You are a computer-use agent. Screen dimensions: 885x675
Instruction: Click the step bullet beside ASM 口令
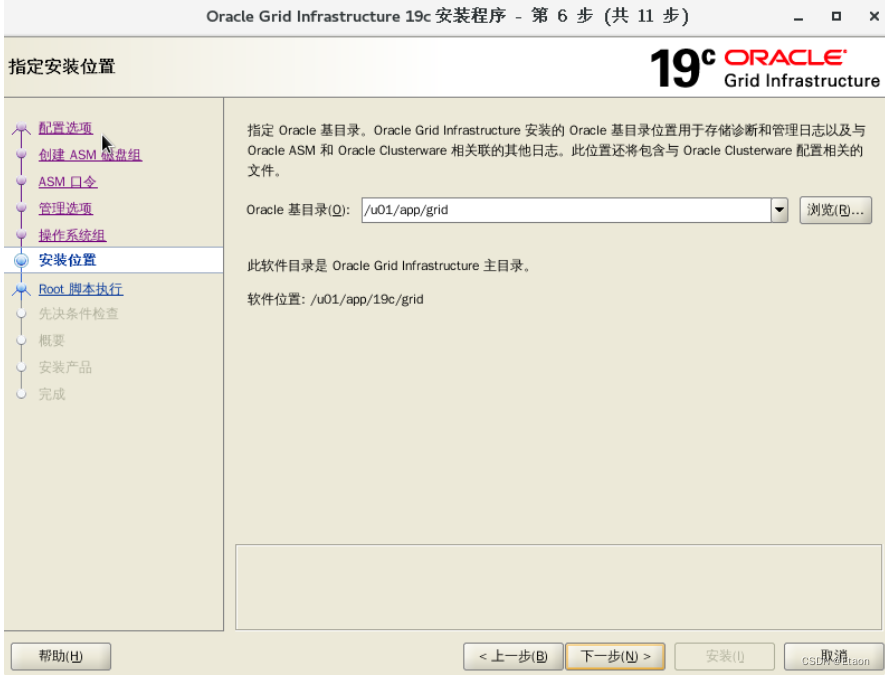[21, 181]
